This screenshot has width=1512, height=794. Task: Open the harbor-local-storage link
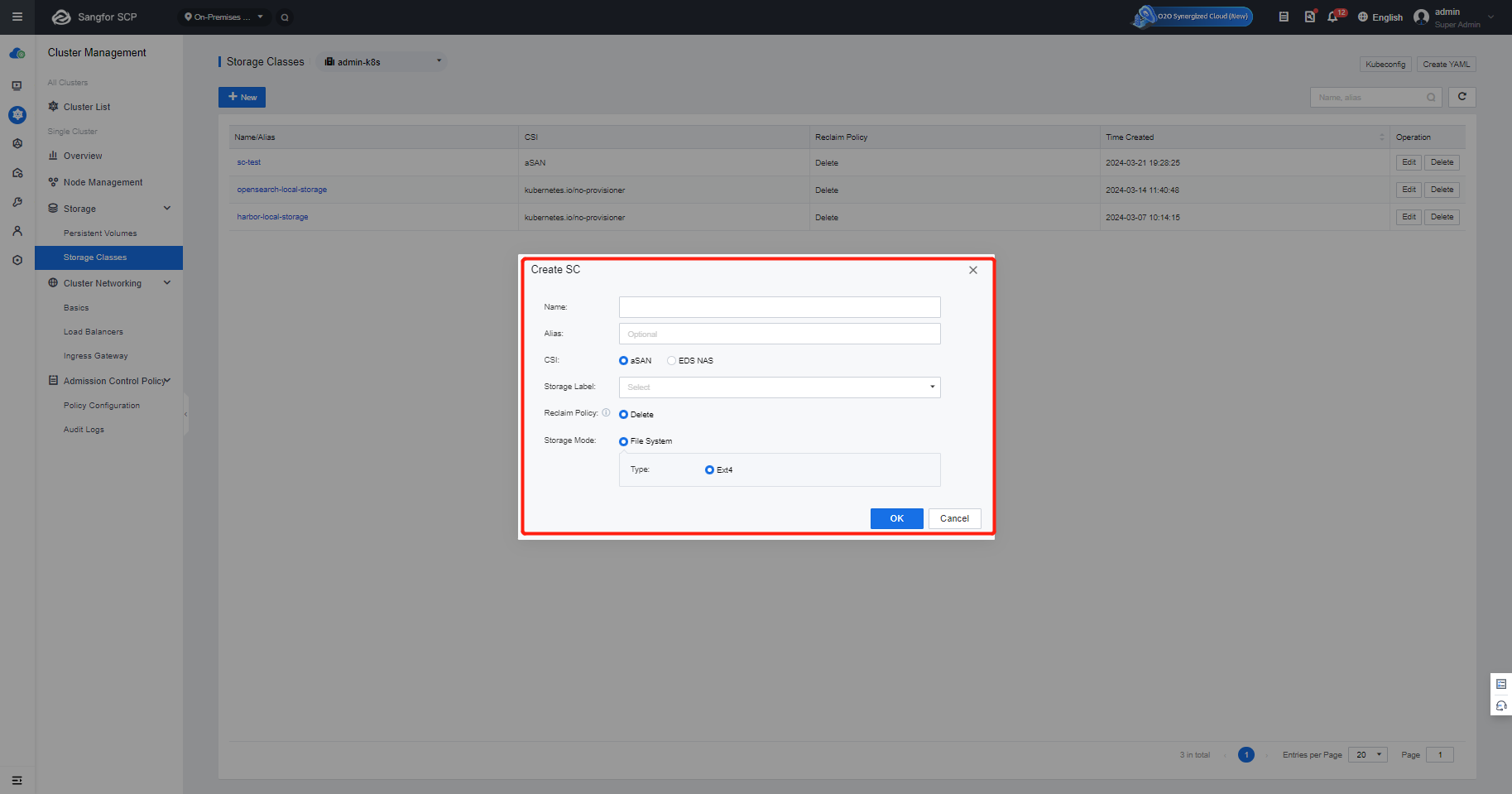[x=272, y=217]
